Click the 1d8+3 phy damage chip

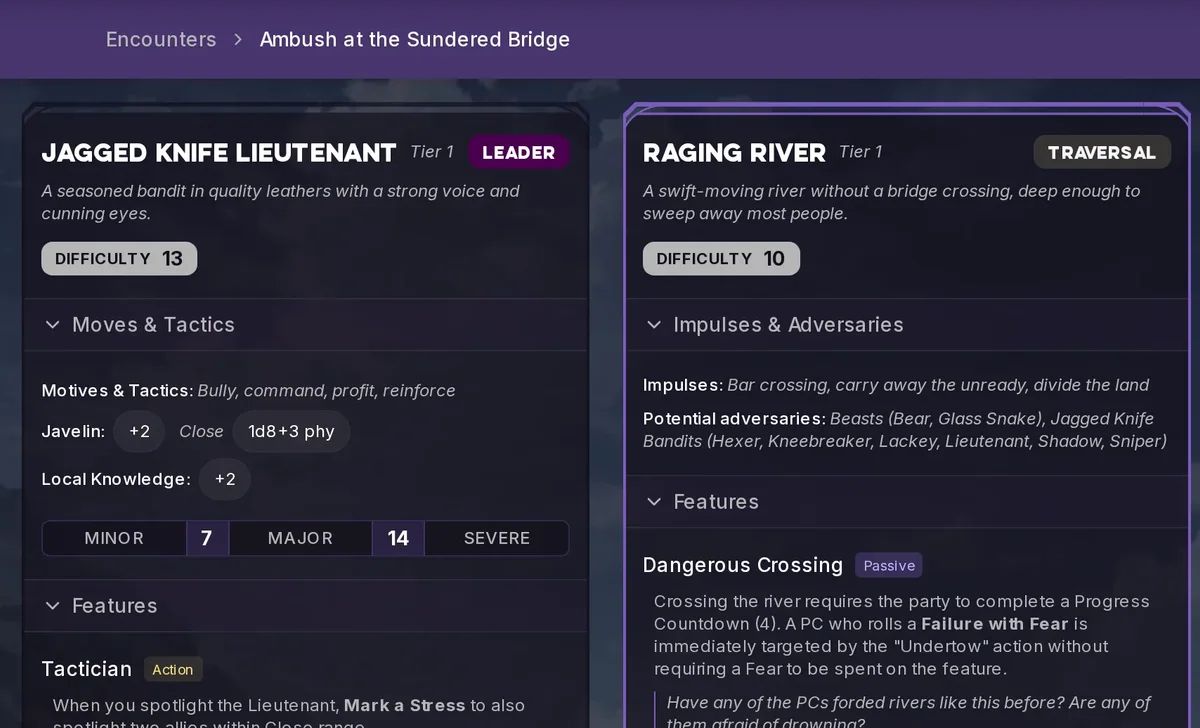[291, 431]
